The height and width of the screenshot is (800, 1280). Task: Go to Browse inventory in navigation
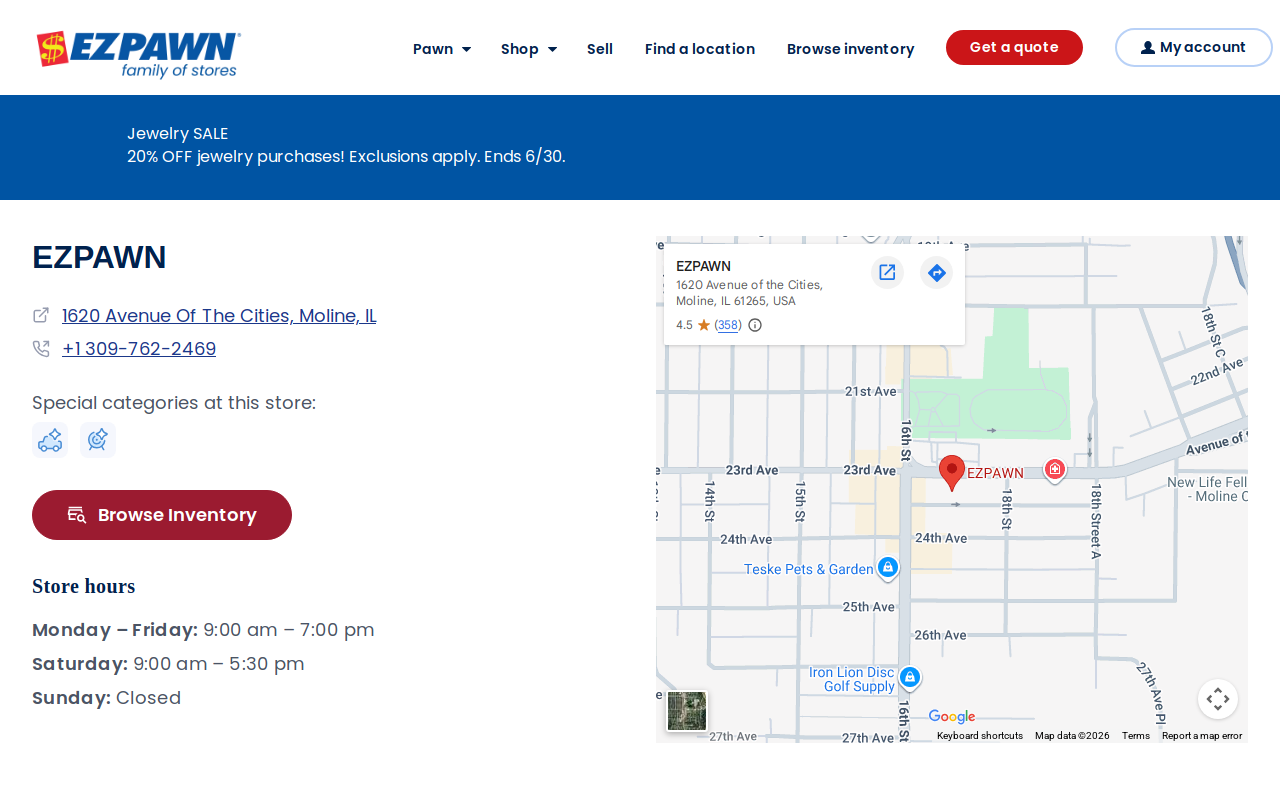(851, 49)
